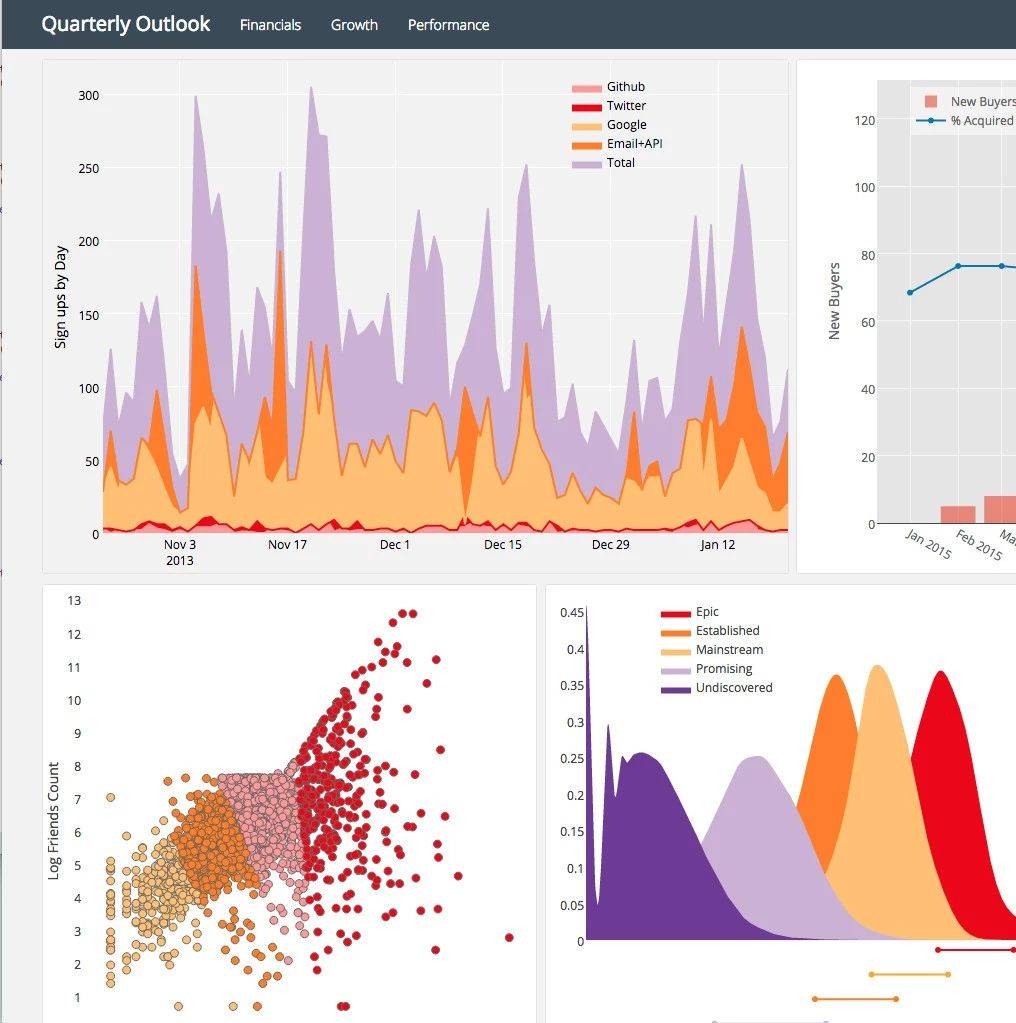This screenshot has height=1023, width=1016.
Task: Click the light purple Promising legend swatch
Action: click(675, 670)
